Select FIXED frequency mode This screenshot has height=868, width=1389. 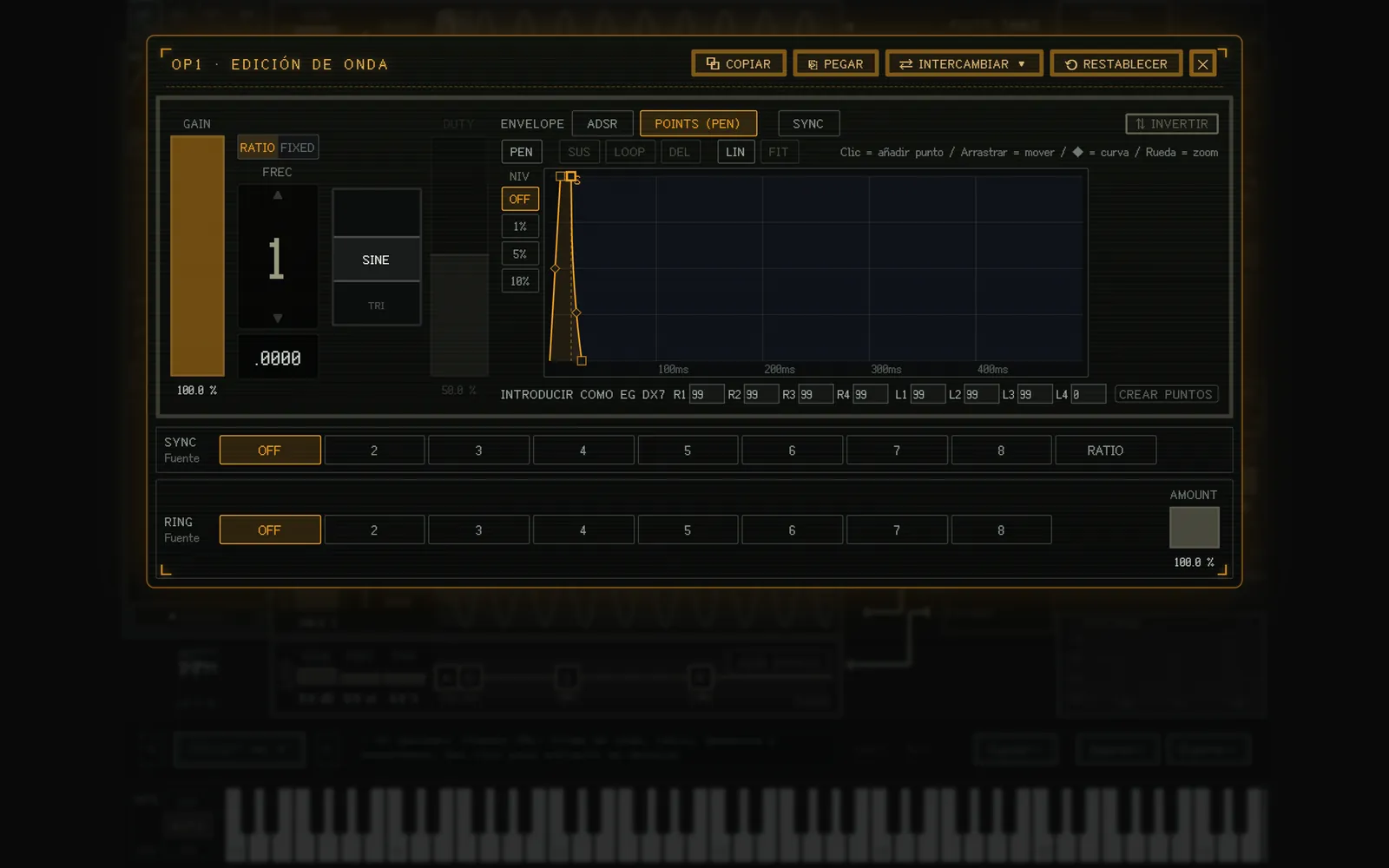click(x=297, y=148)
